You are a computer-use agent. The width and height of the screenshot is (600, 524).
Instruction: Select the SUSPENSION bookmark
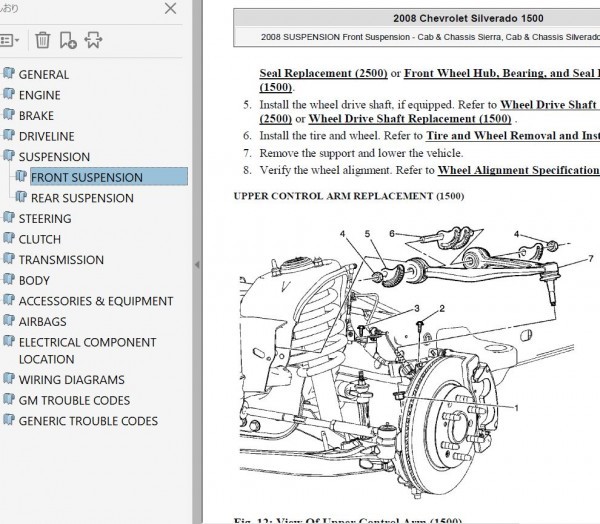54,157
